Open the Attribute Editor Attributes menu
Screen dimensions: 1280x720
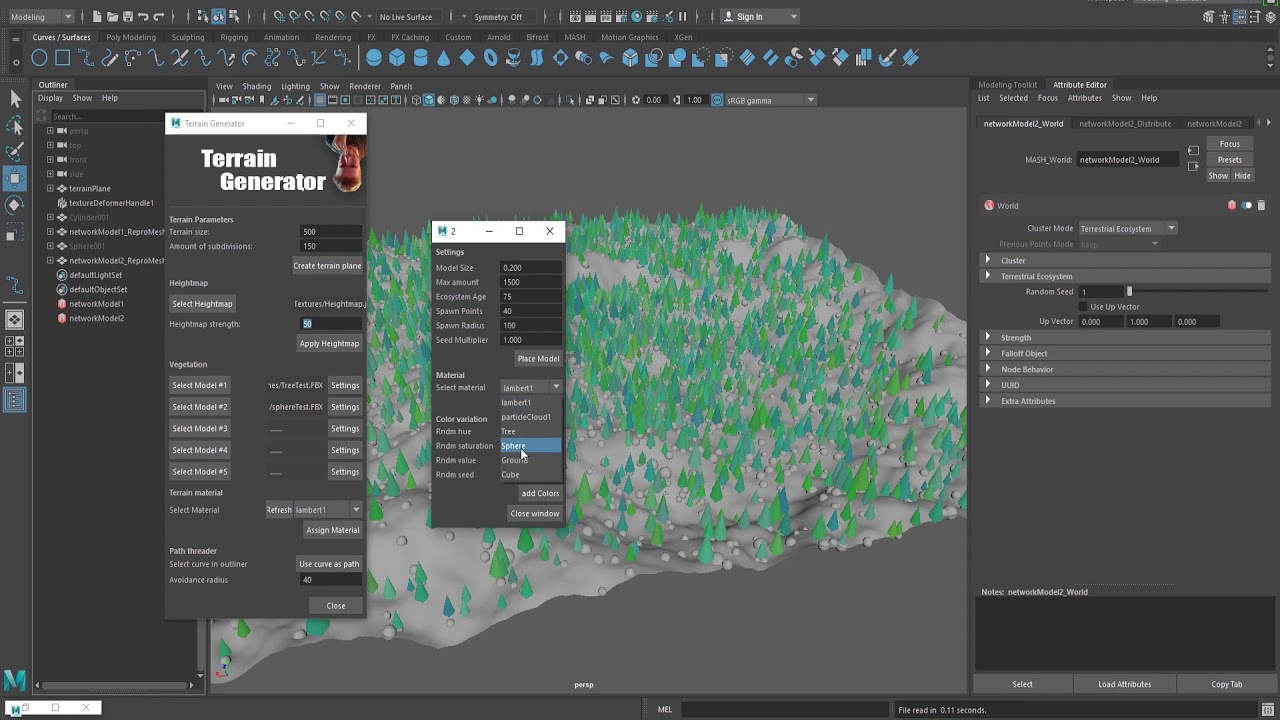[x=1084, y=98]
